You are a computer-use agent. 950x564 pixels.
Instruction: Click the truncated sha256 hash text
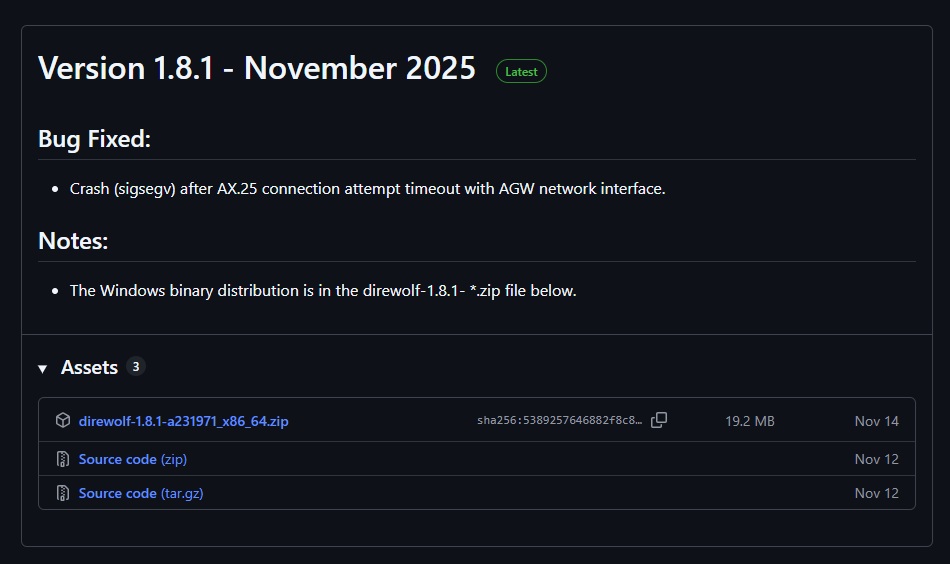coord(560,421)
